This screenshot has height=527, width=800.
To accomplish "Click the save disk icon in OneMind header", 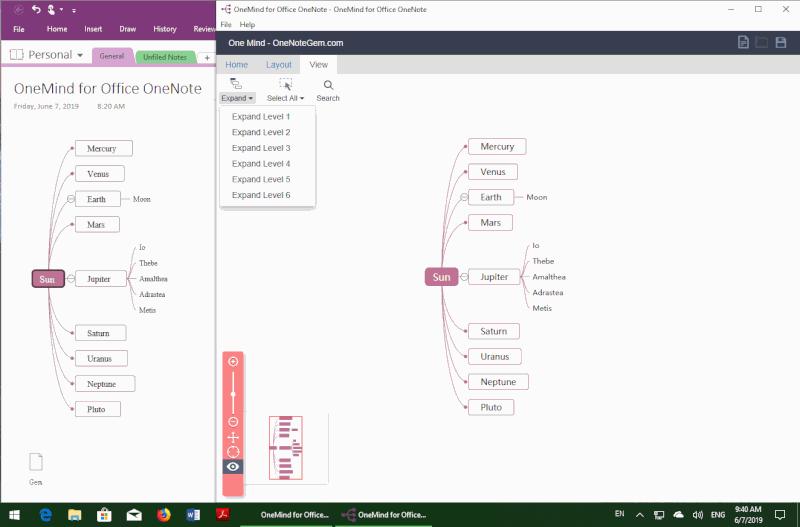I will point(781,42).
